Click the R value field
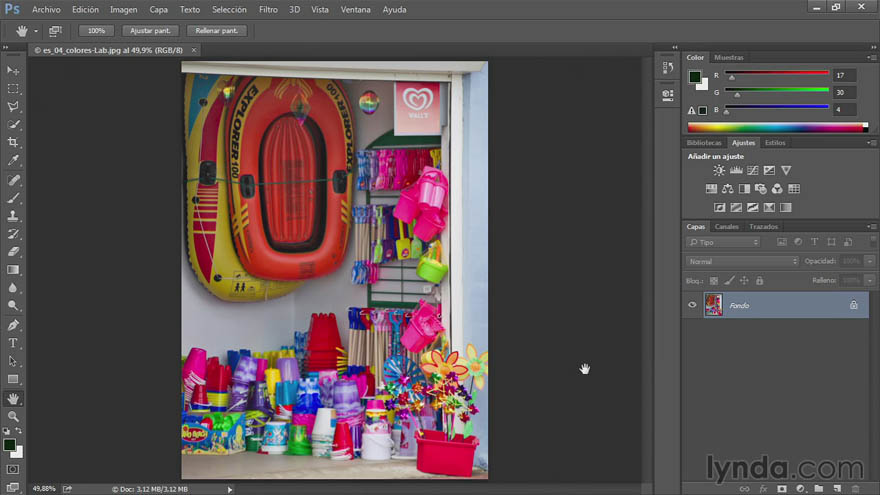This screenshot has height=495, width=880. pos(844,75)
